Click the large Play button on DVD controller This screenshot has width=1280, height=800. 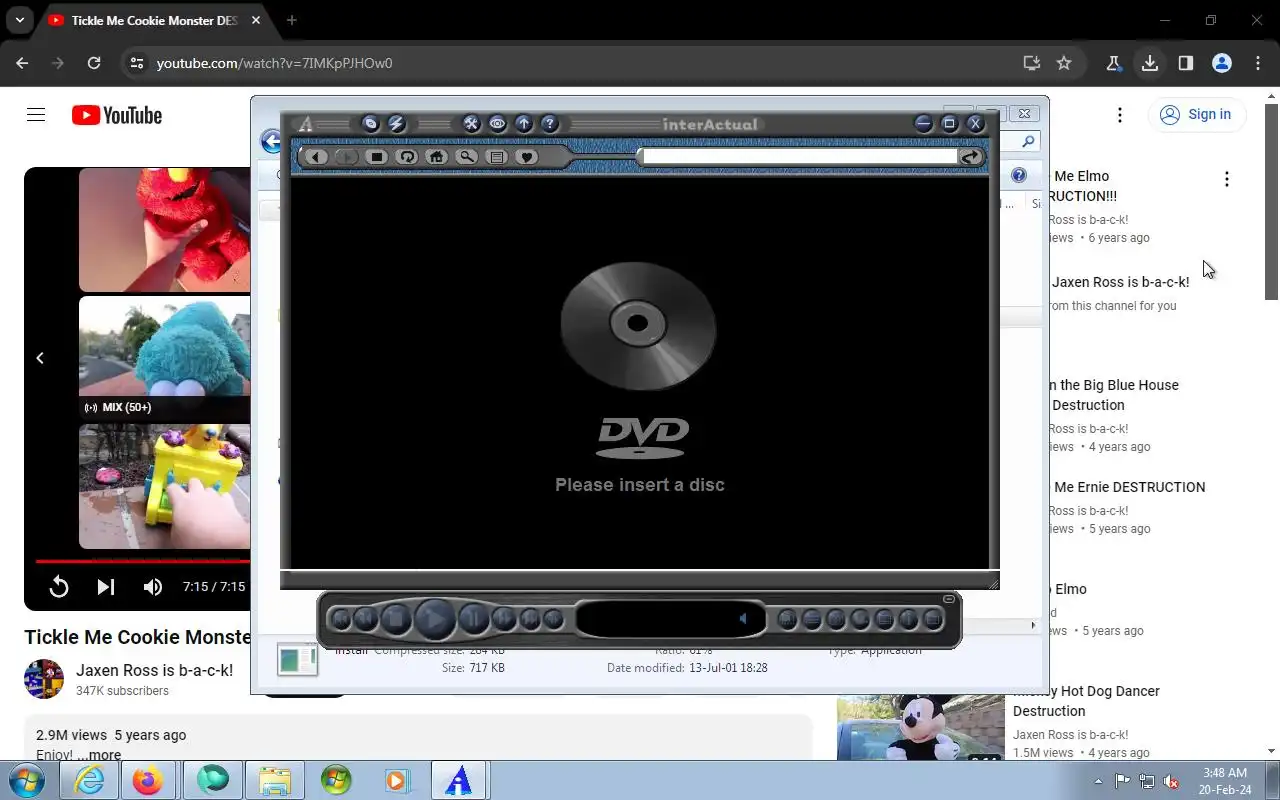click(435, 619)
